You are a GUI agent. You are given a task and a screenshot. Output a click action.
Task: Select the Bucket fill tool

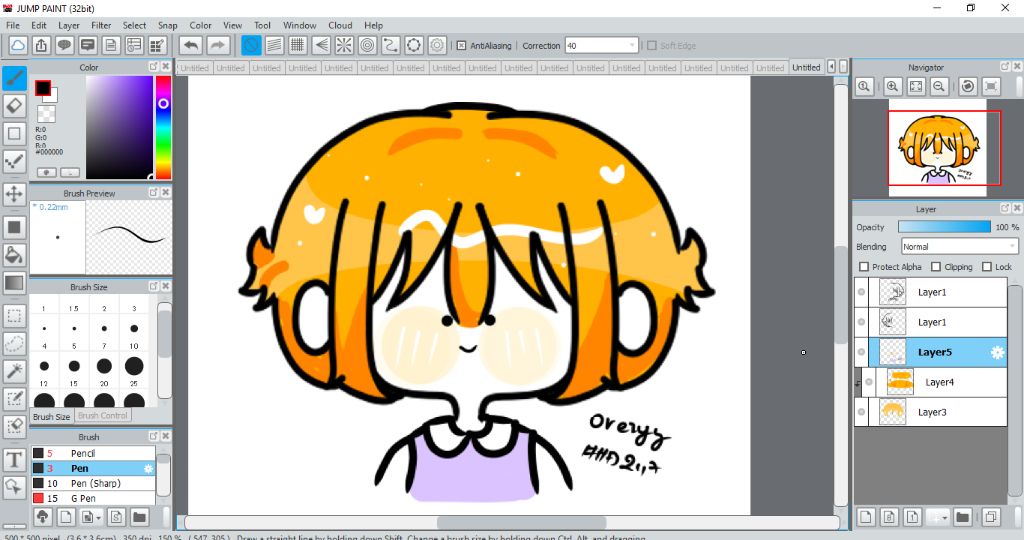click(14, 255)
